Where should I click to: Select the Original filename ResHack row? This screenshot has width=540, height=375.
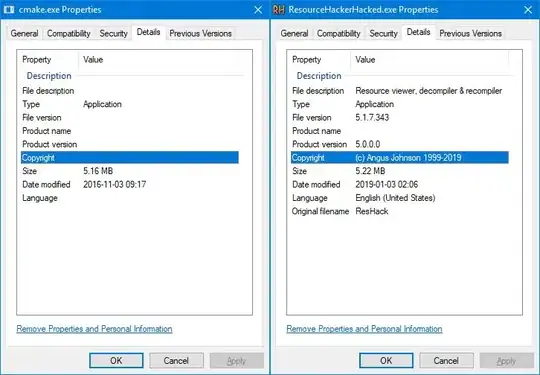(x=399, y=211)
